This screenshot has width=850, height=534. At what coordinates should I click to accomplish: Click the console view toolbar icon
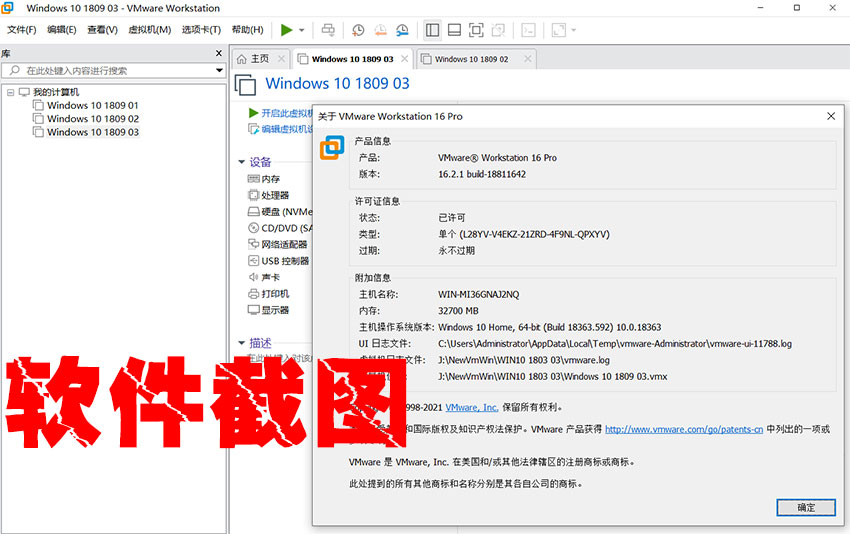(528, 30)
